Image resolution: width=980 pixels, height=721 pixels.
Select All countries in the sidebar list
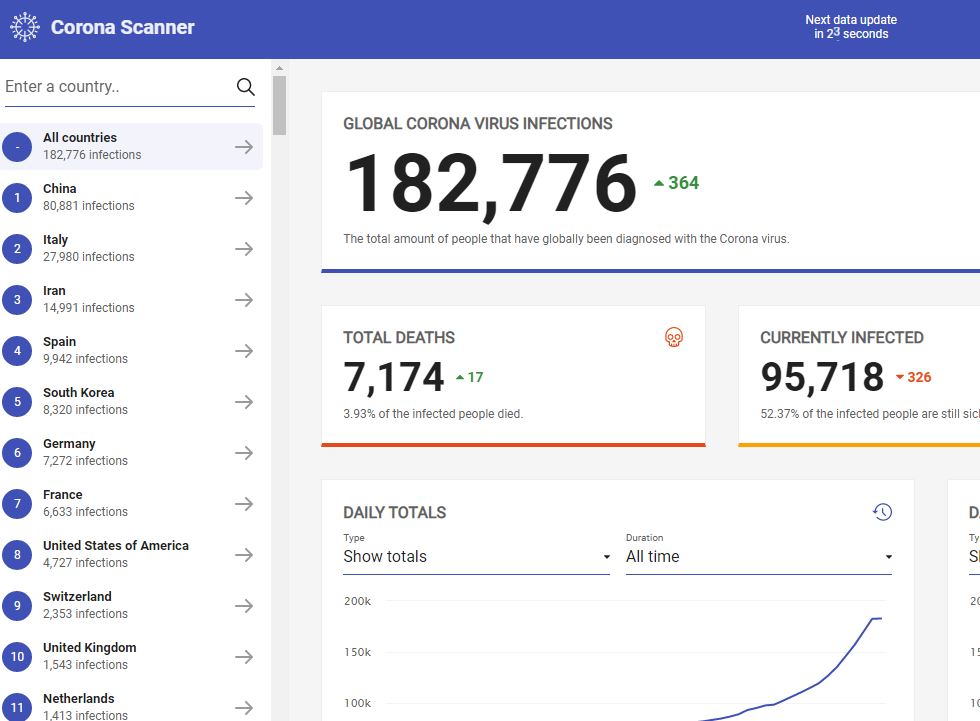click(130, 146)
